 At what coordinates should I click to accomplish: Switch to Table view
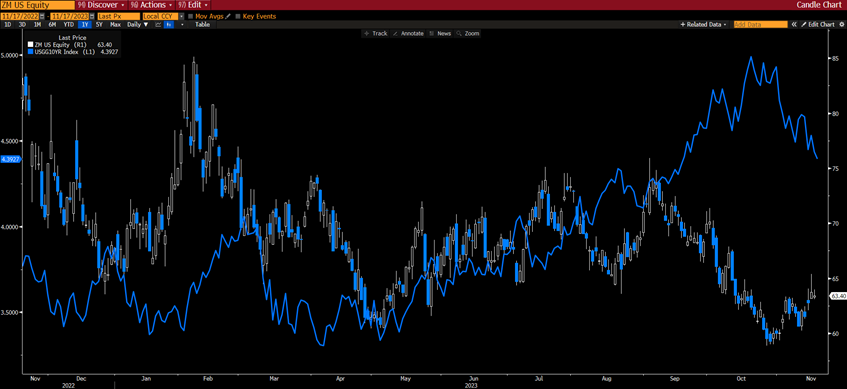[x=202, y=24]
